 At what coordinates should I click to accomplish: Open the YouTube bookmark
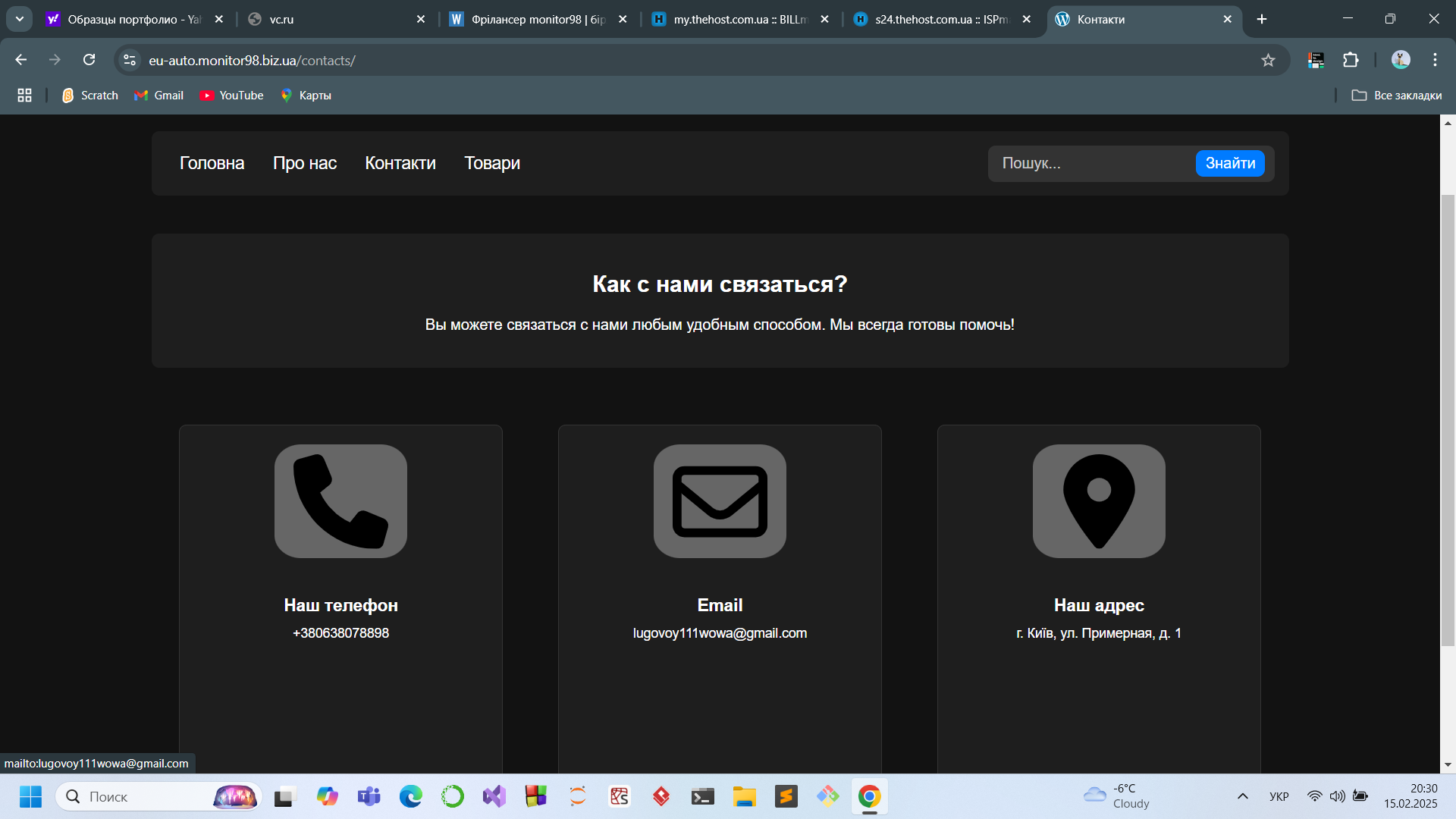(232, 96)
